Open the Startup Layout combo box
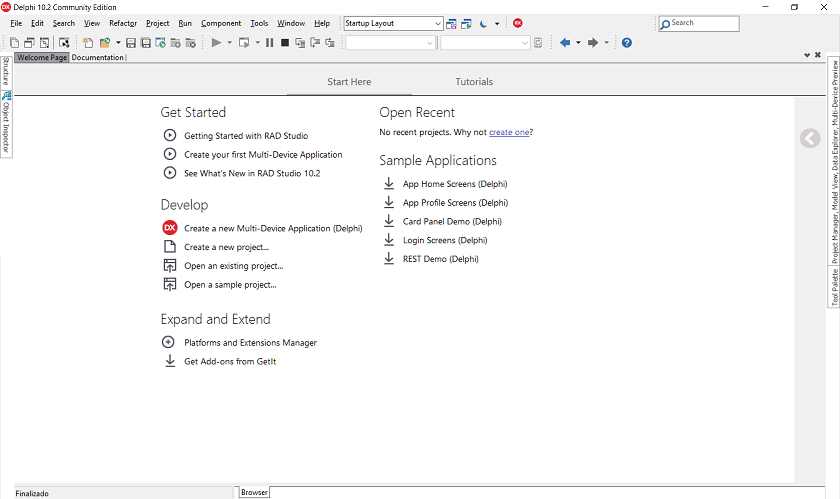This screenshot has width=840, height=499. [x=393, y=24]
